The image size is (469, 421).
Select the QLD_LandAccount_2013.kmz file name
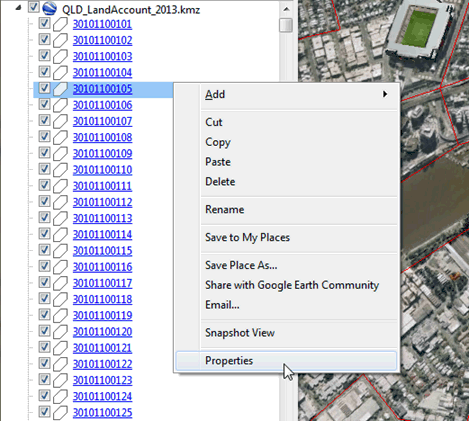pyautogui.click(x=131, y=10)
